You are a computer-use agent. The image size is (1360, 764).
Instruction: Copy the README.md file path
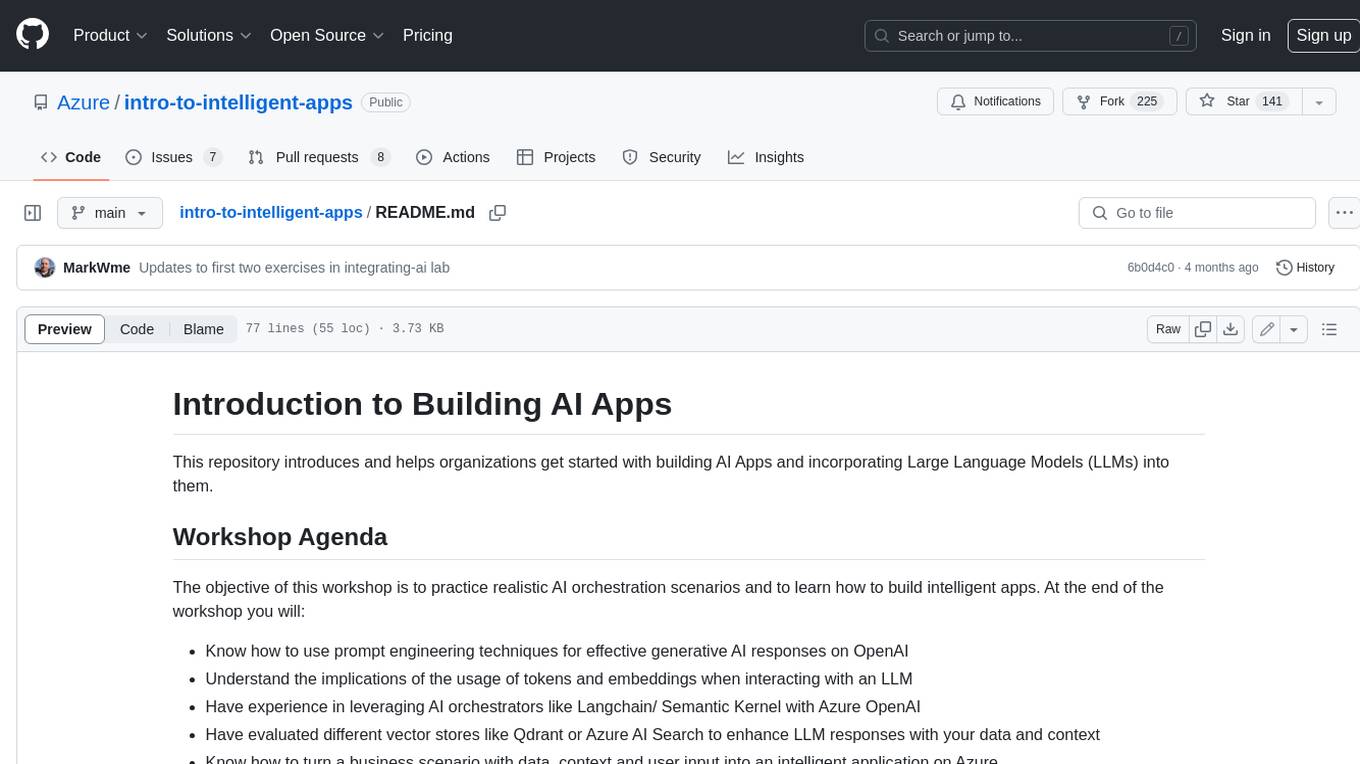[497, 213]
